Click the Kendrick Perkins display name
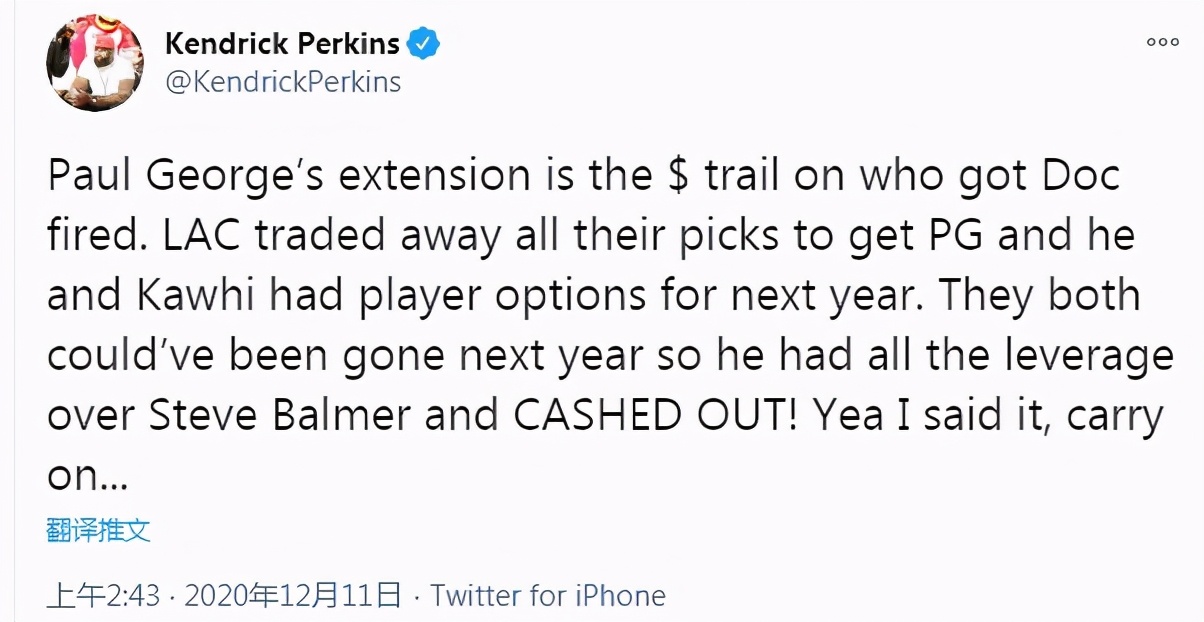 click(x=281, y=44)
